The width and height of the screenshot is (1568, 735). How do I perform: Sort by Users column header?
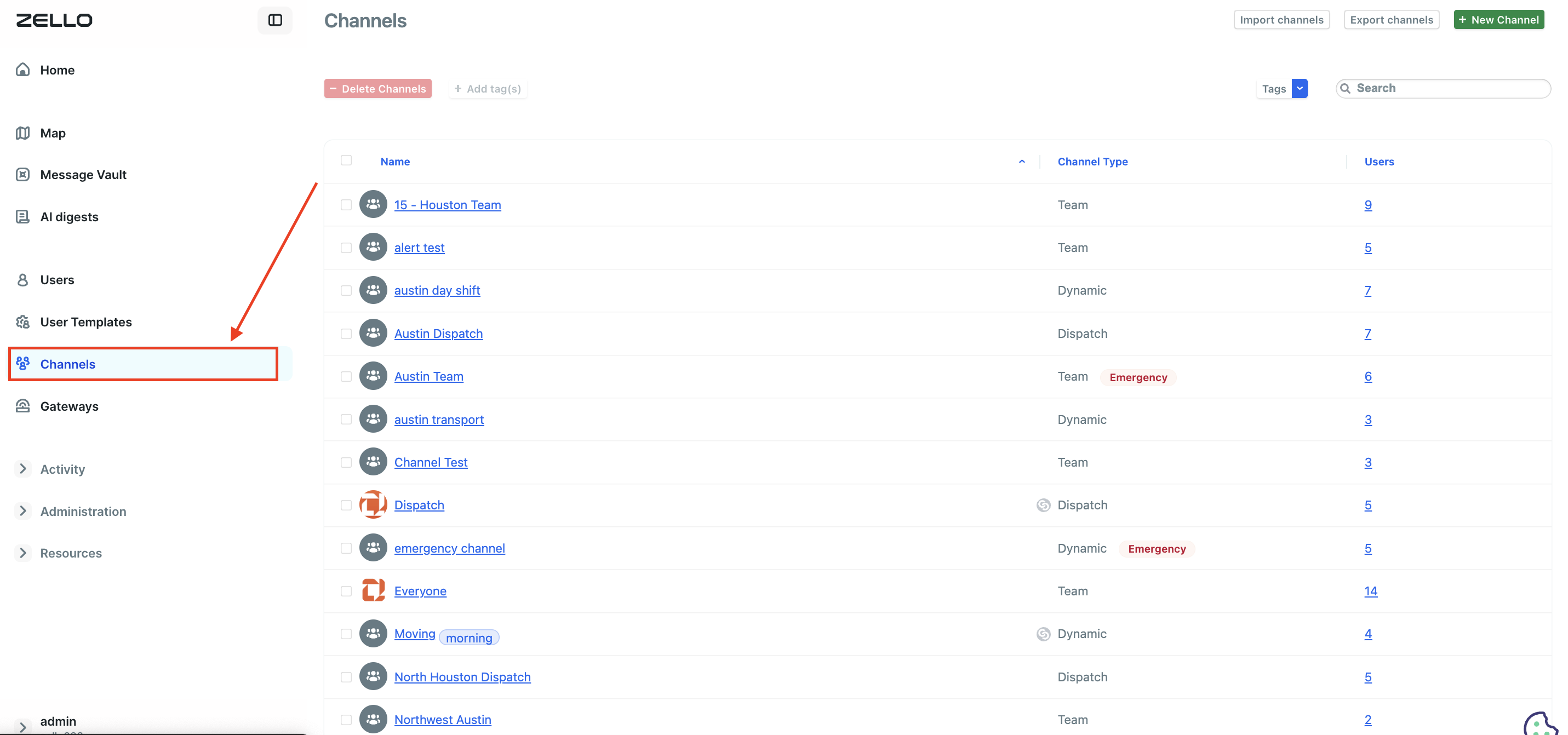[x=1378, y=161]
